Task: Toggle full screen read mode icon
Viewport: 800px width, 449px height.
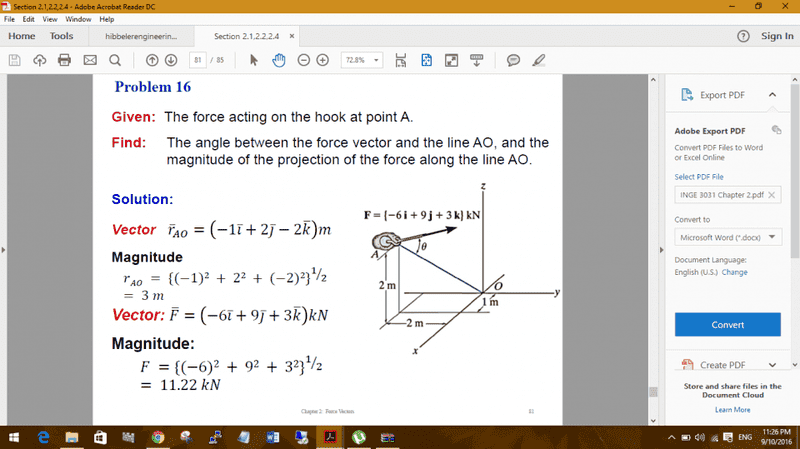Action: click(x=451, y=59)
